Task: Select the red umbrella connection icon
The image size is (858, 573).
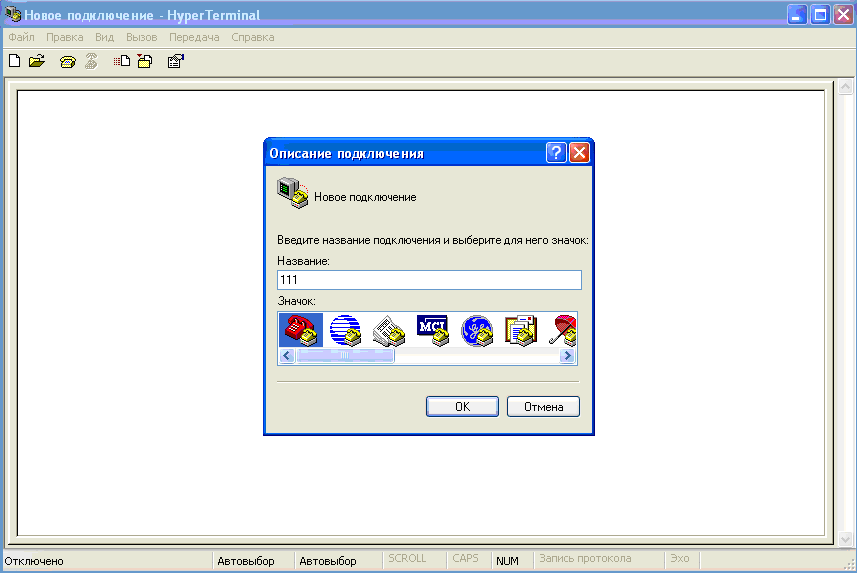Action: 563,330
